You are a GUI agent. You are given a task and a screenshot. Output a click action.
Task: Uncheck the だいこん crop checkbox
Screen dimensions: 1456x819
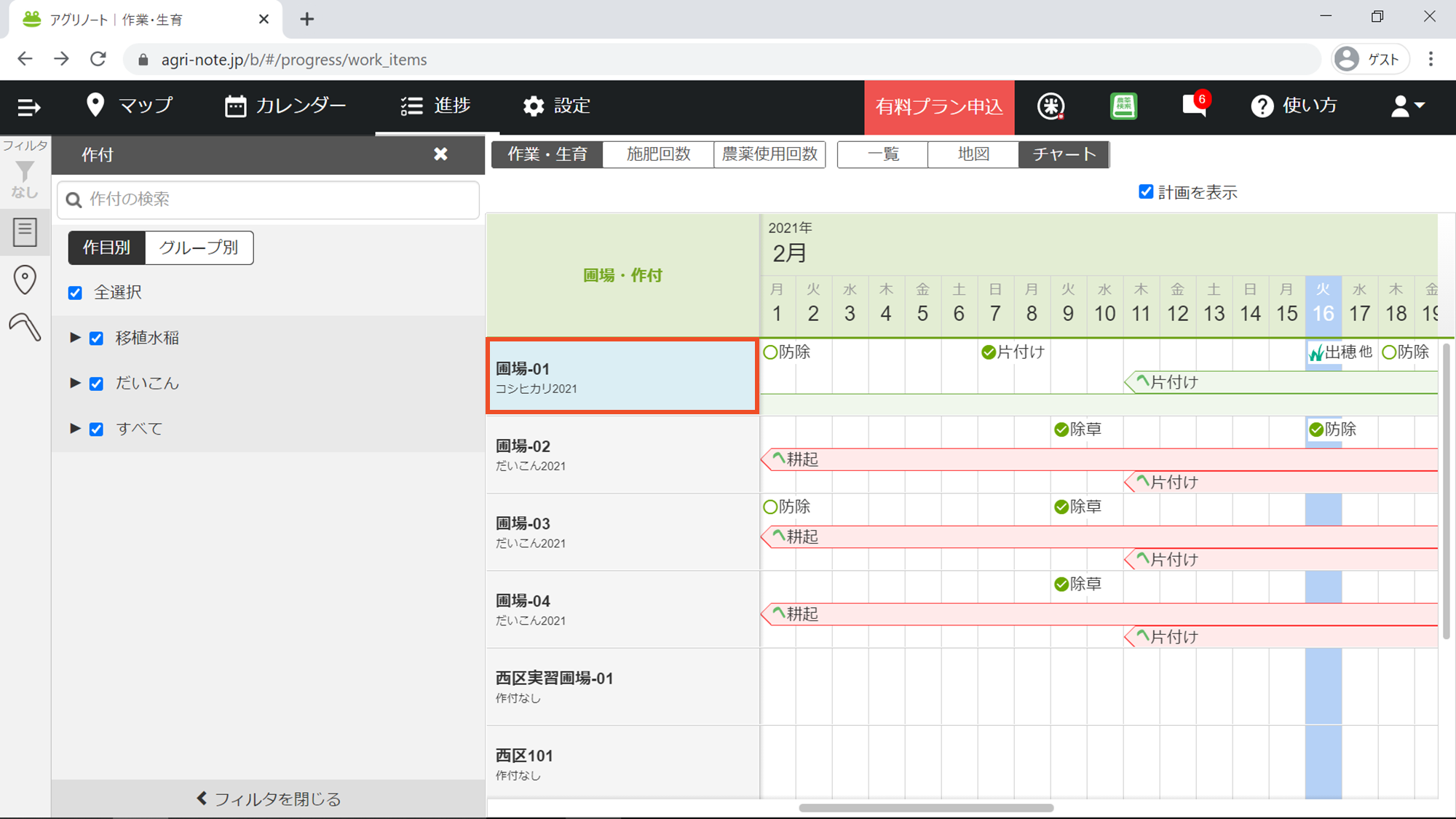[x=96, y=384]
